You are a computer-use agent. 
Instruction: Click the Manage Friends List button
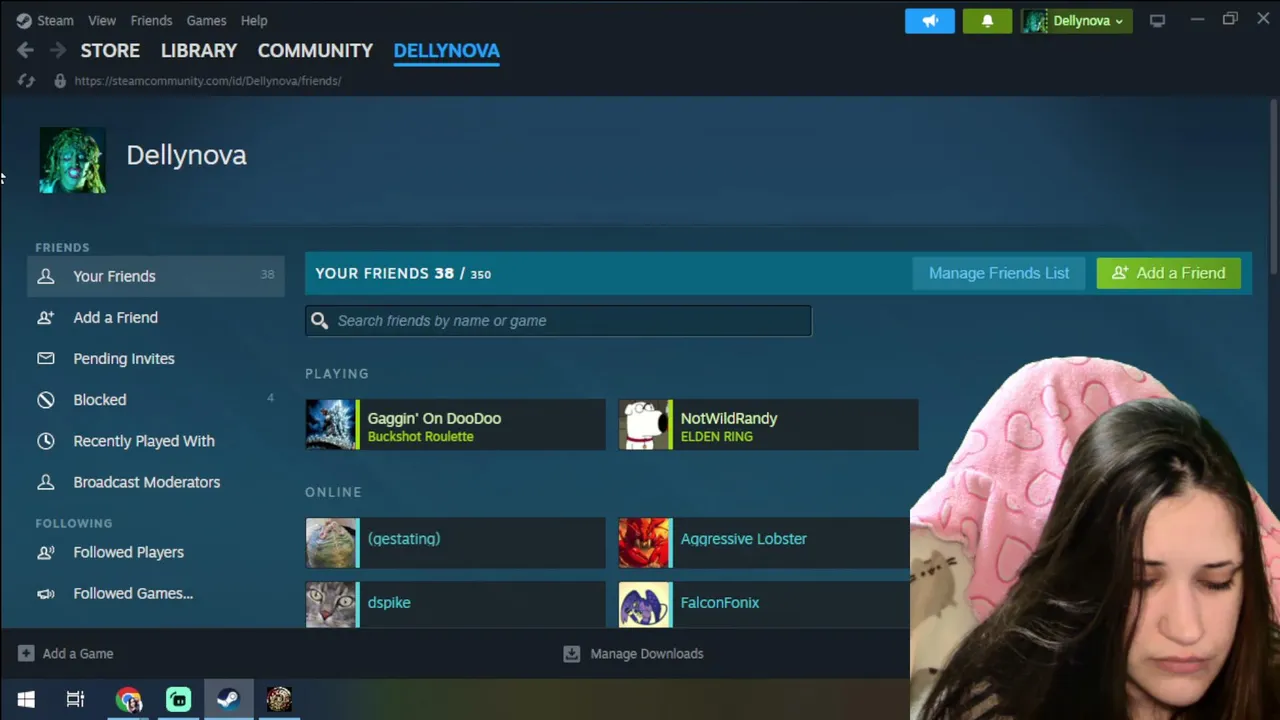tap(999, 273)
